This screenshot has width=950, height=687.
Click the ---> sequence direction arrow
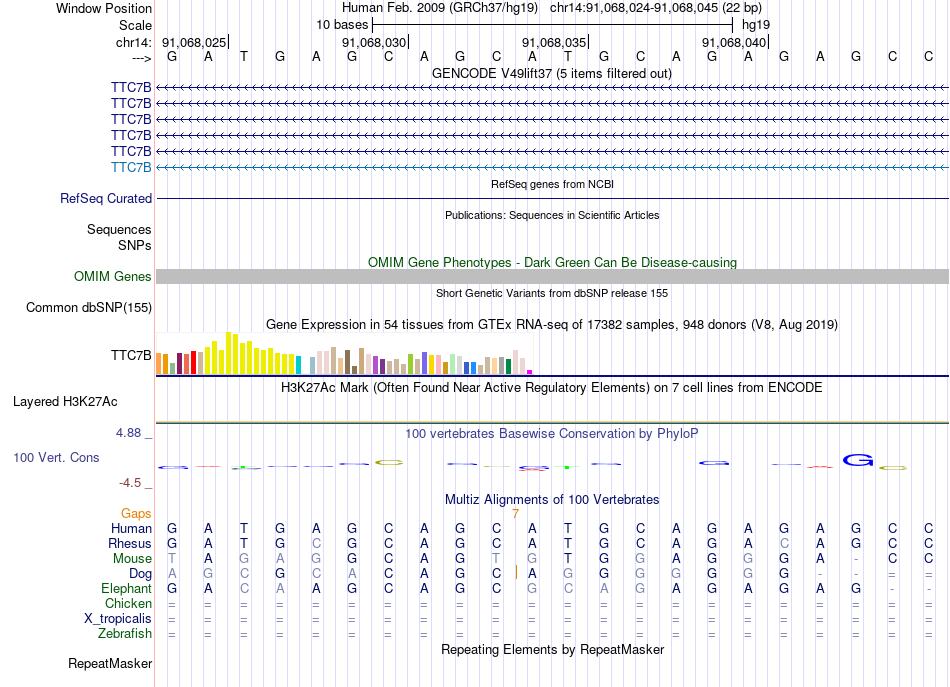click(141, 59)
